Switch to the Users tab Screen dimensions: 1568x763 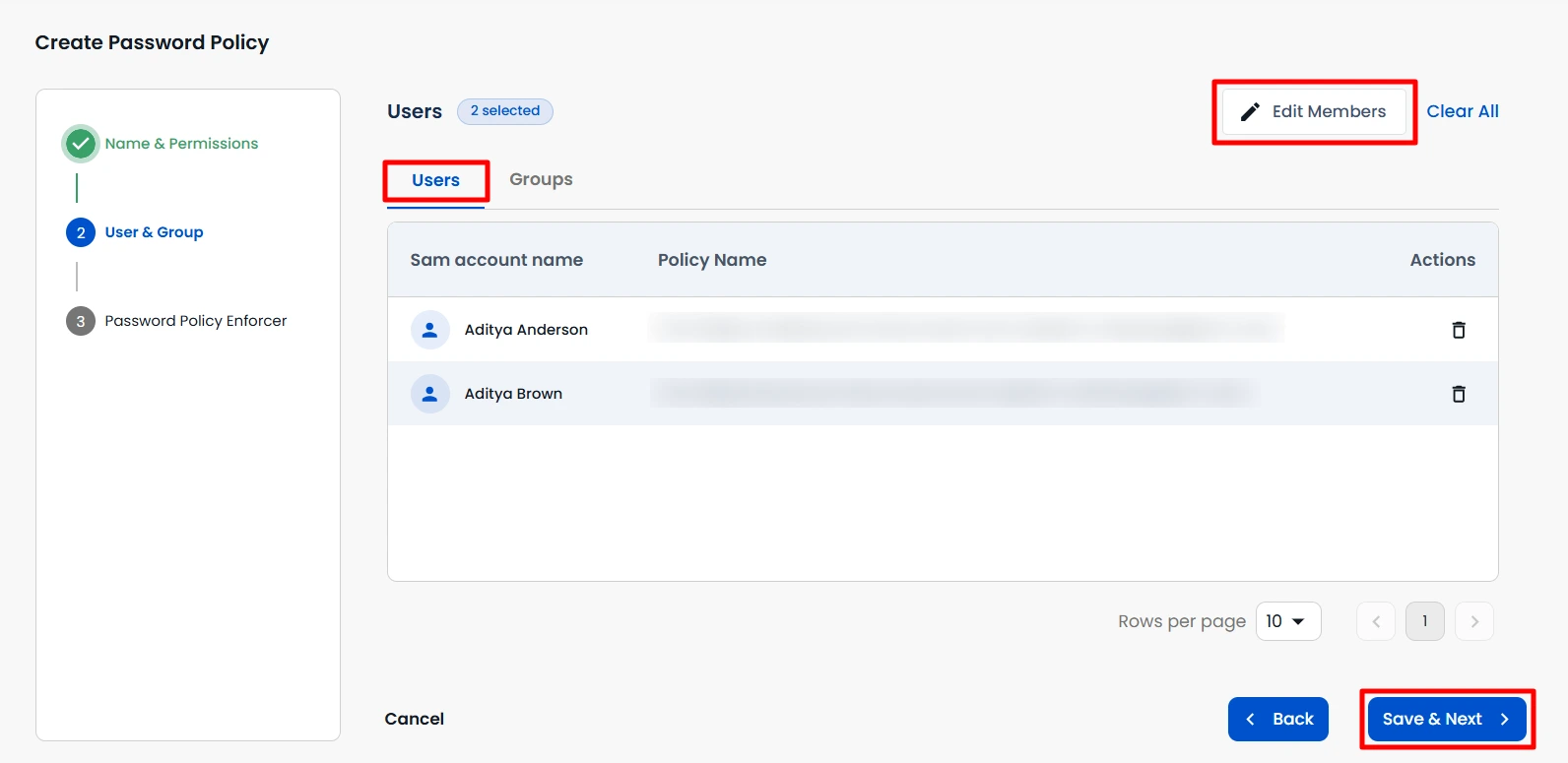[x=436, y=180]
